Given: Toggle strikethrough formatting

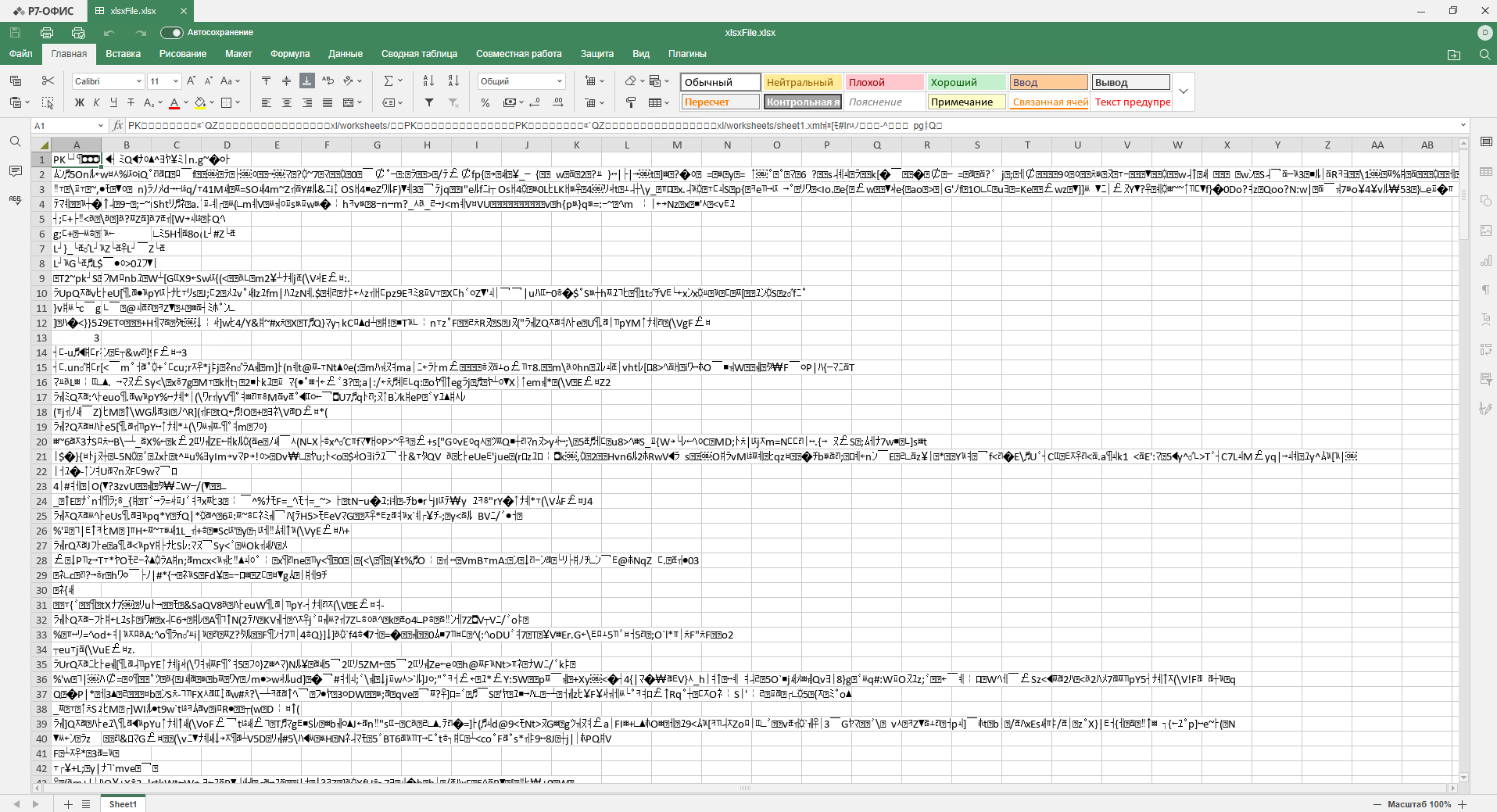Looking at the screenshot, I should (131, 102).
